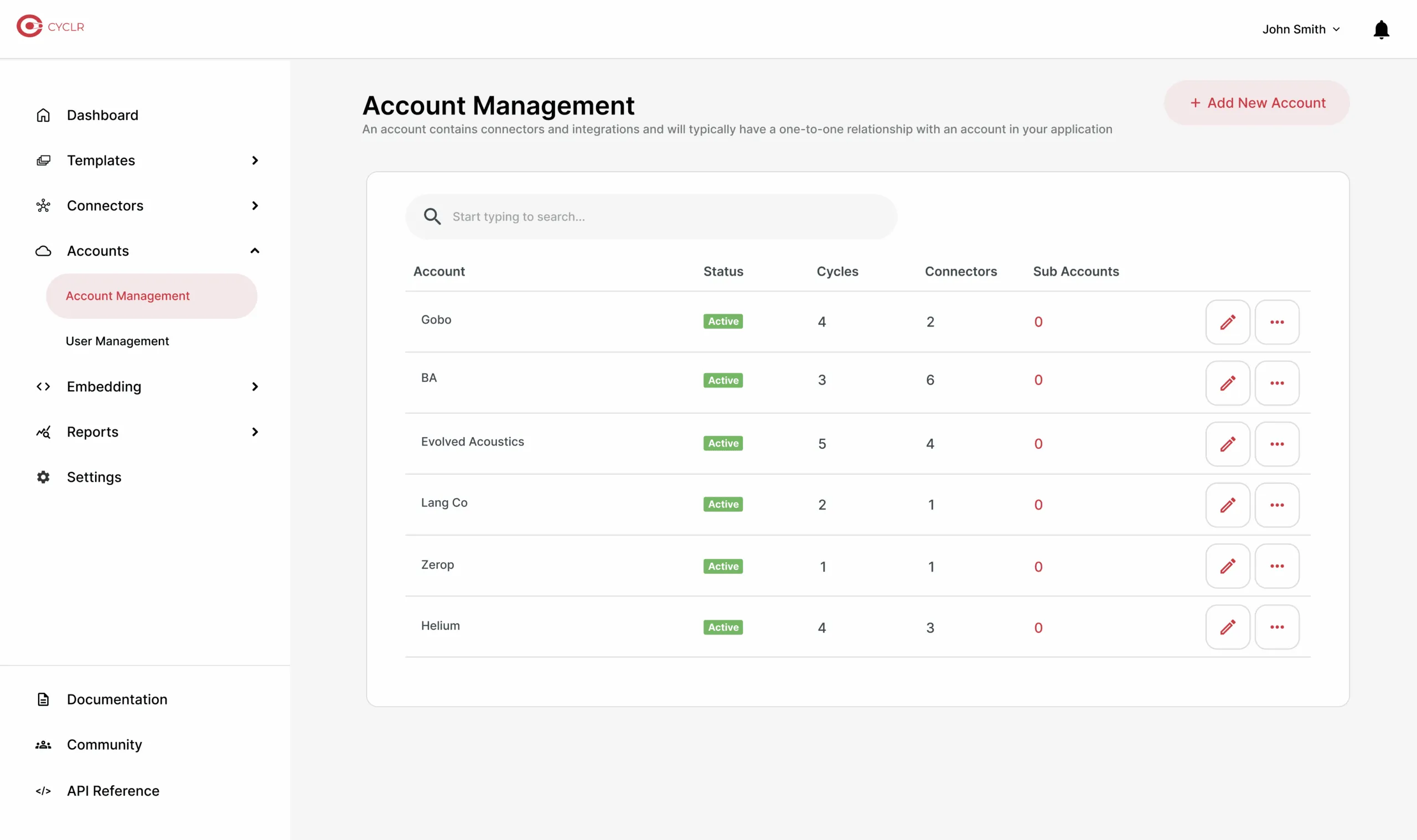Collapse the Accounts section
The height and width of the screenshot is (840, 1417).
(255, 251)
